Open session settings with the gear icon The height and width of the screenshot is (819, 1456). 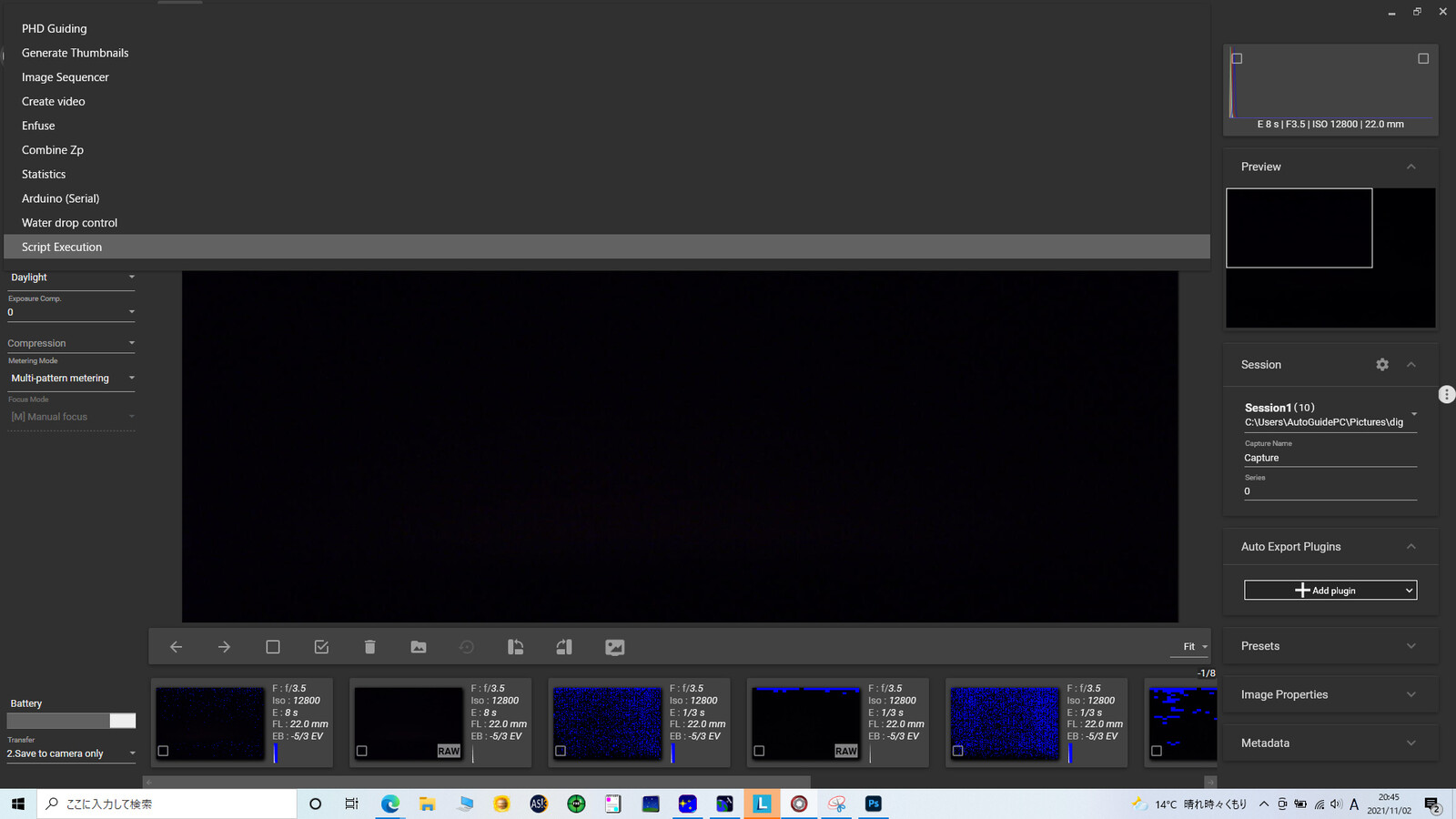(x=1382, y=365)
